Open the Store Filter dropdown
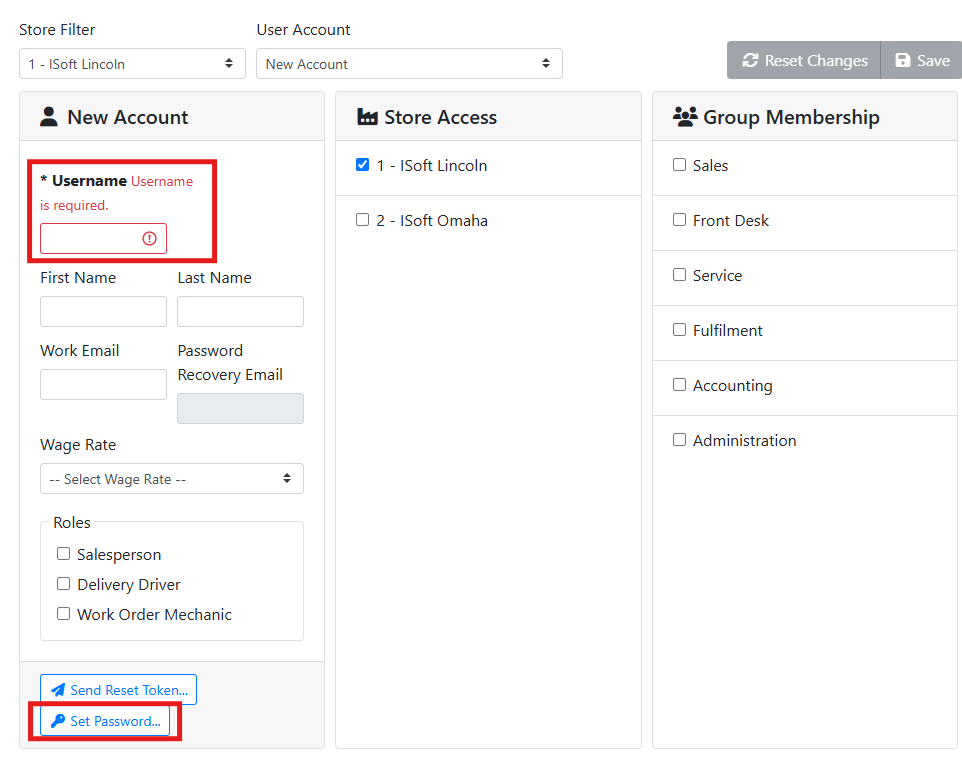962x757 pixels. pos(131,64)
